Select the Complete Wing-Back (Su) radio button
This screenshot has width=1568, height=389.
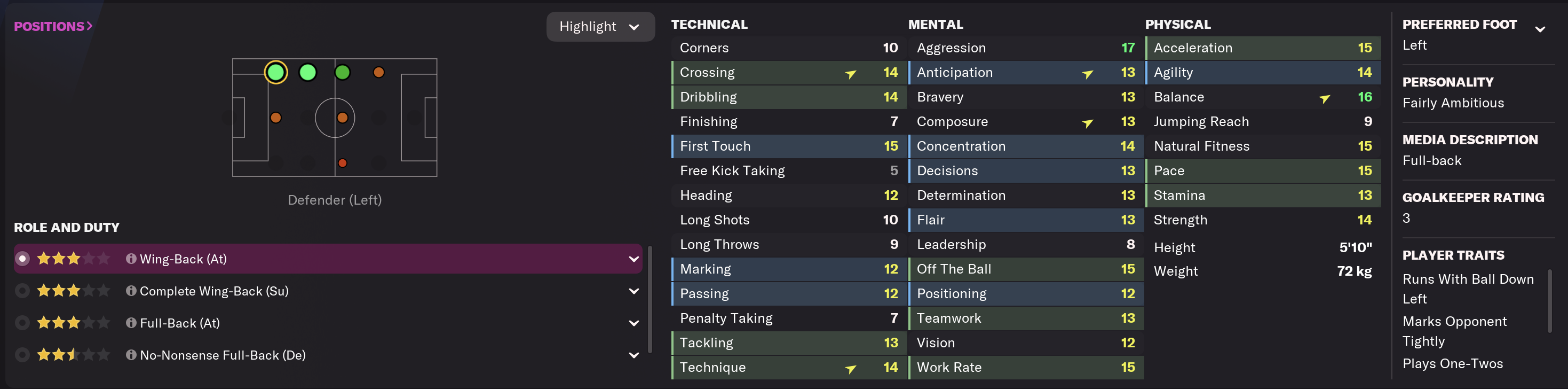click(22, 291)
